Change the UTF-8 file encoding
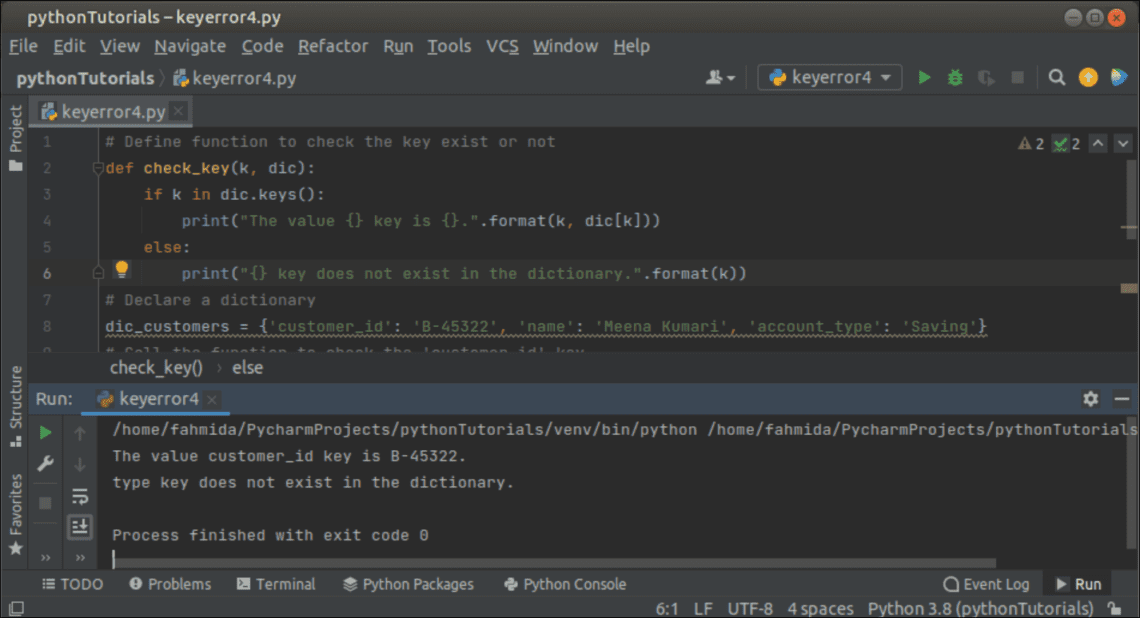 tap(750, 609)
